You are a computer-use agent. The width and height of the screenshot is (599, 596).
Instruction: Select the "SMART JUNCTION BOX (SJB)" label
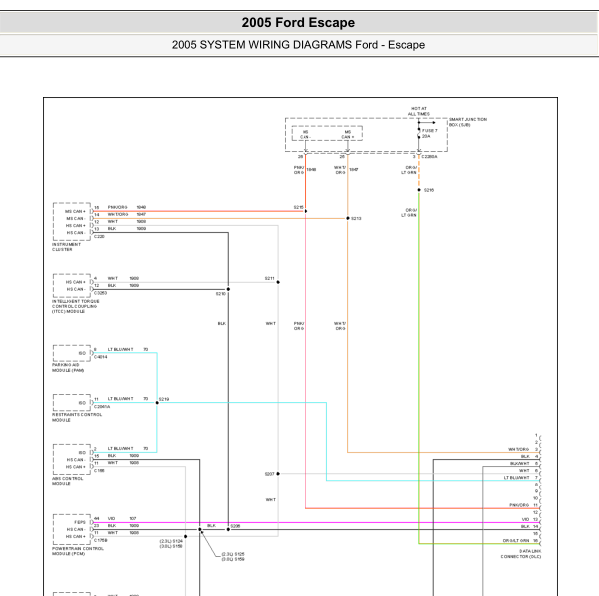[468, 122]
